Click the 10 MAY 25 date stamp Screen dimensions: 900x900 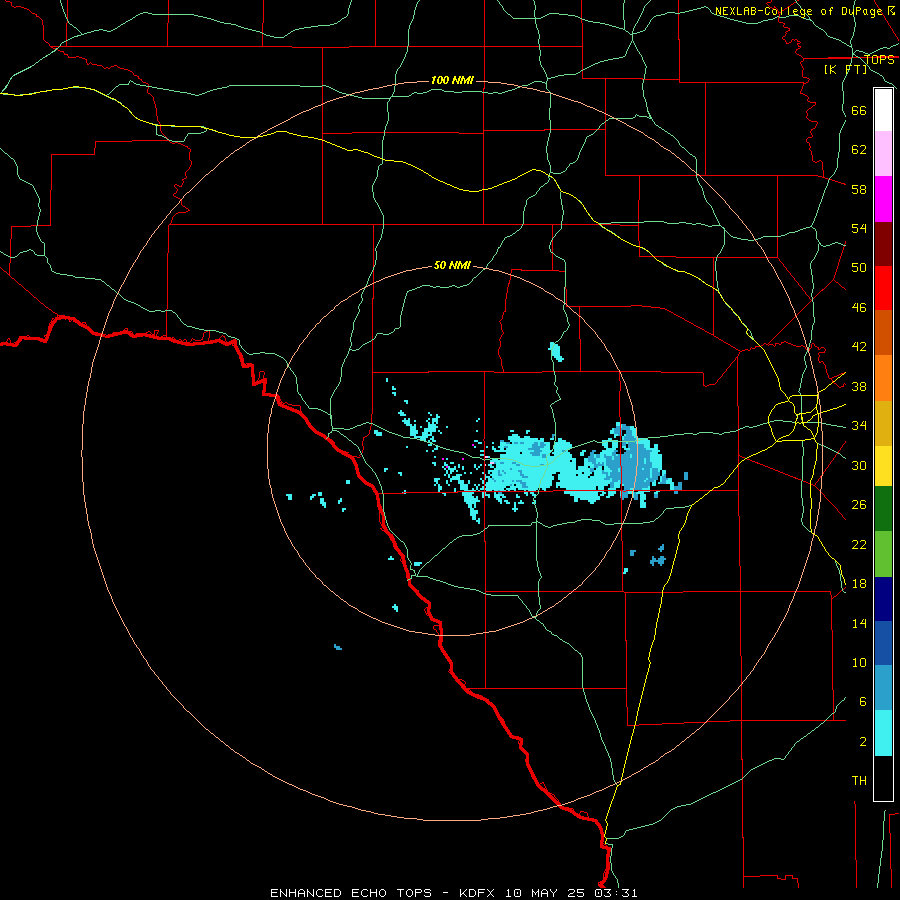coord(545,893)
